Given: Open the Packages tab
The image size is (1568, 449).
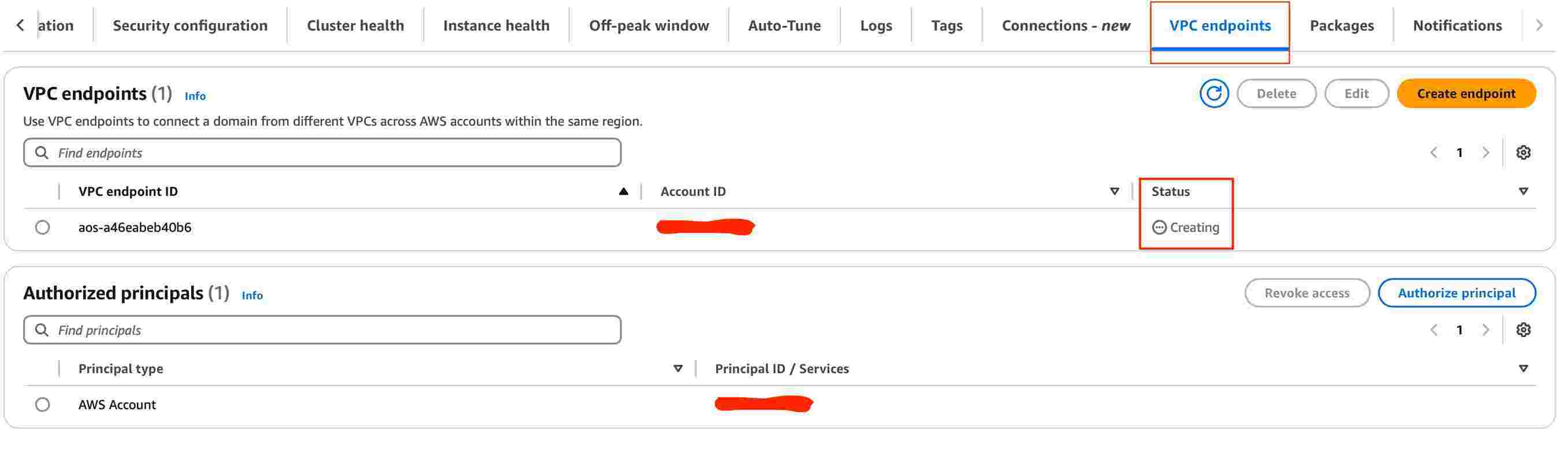Looking at the screenshot, I should tap(1342, 25).
